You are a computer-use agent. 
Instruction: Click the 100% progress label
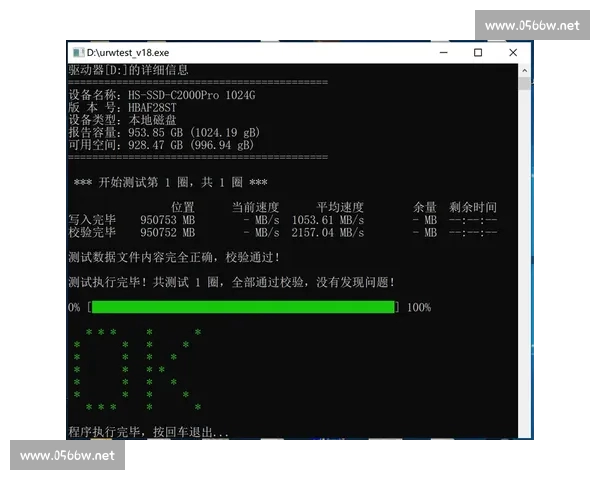418,307
